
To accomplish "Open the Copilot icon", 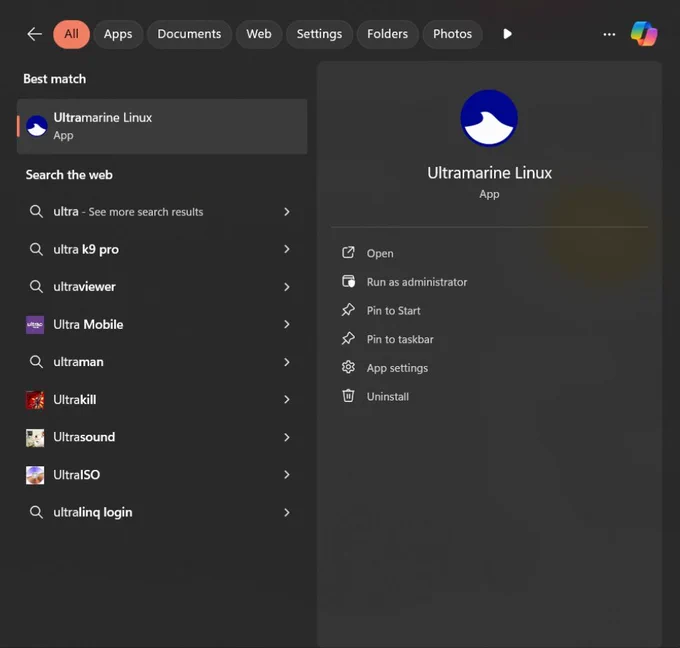I will pos(644,34).
